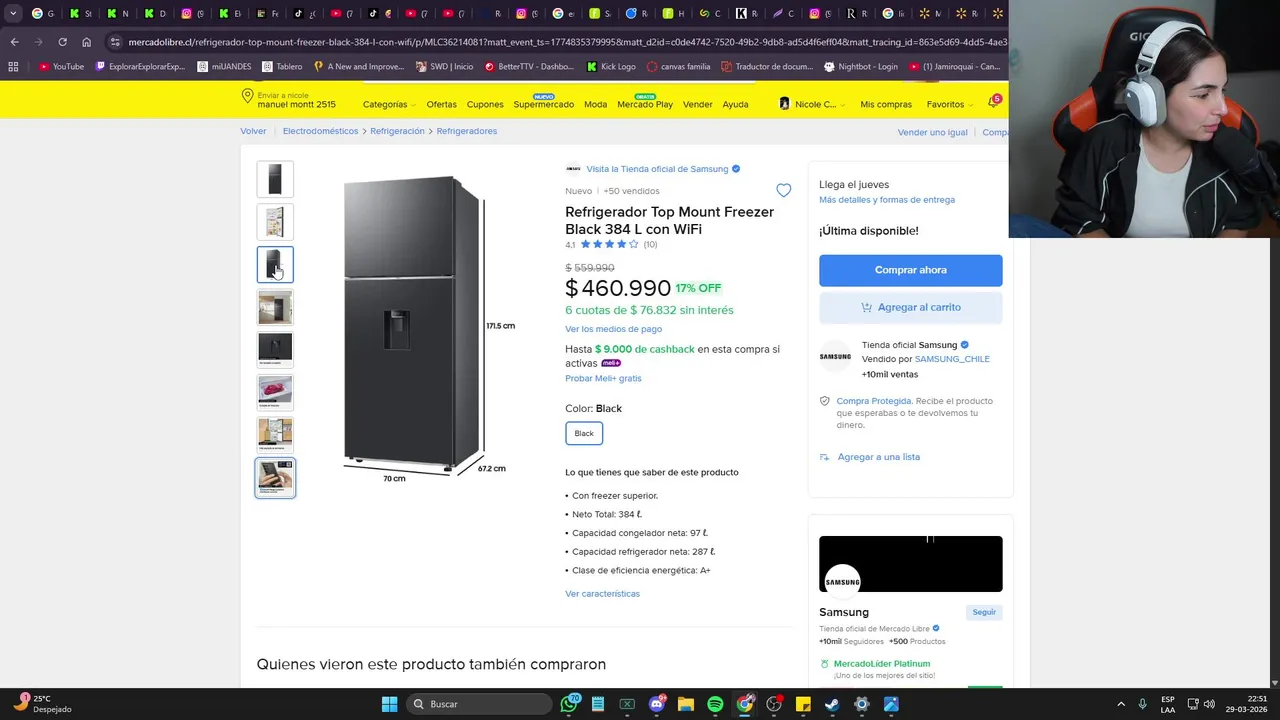Go to the Vender page
Image resolution: width=1280 pixels, height=720 pixels.
(x=697, y=104)
